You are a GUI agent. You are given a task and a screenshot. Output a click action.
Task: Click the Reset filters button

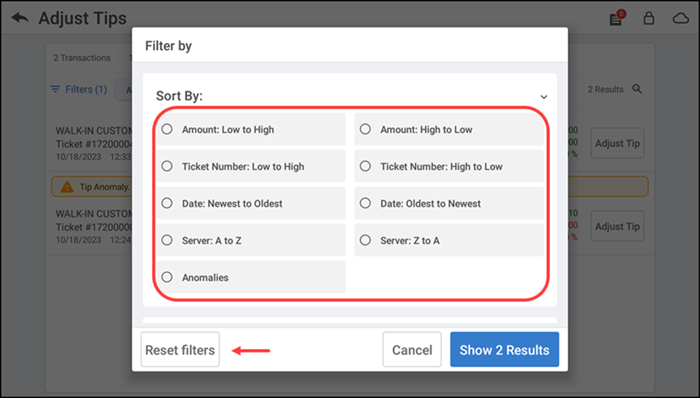tap(180, 350)
